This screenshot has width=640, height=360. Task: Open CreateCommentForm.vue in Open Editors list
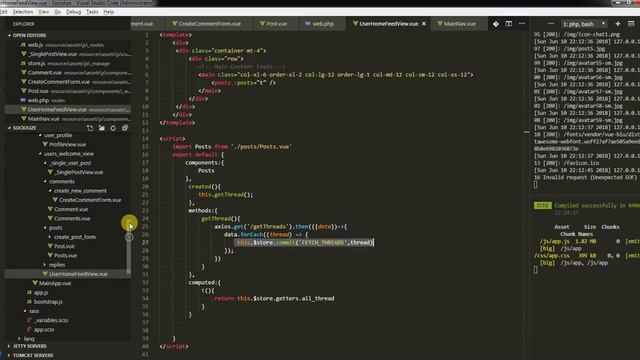click(x=67, y=82)
